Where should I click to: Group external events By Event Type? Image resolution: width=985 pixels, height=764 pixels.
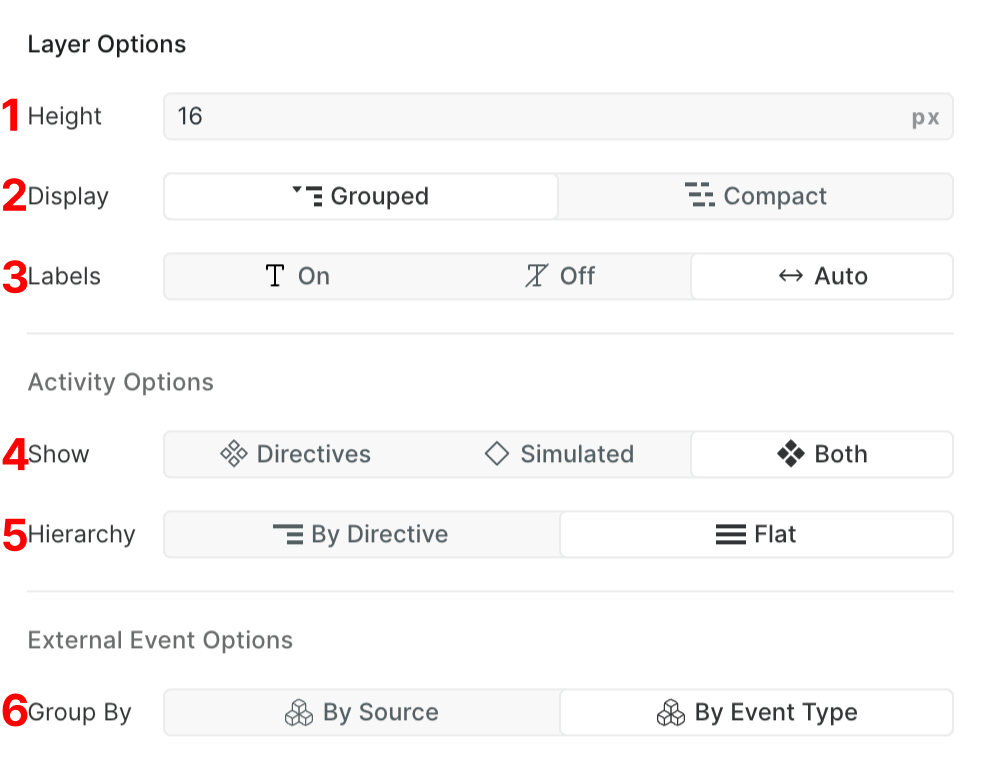[x=756, y=712]
